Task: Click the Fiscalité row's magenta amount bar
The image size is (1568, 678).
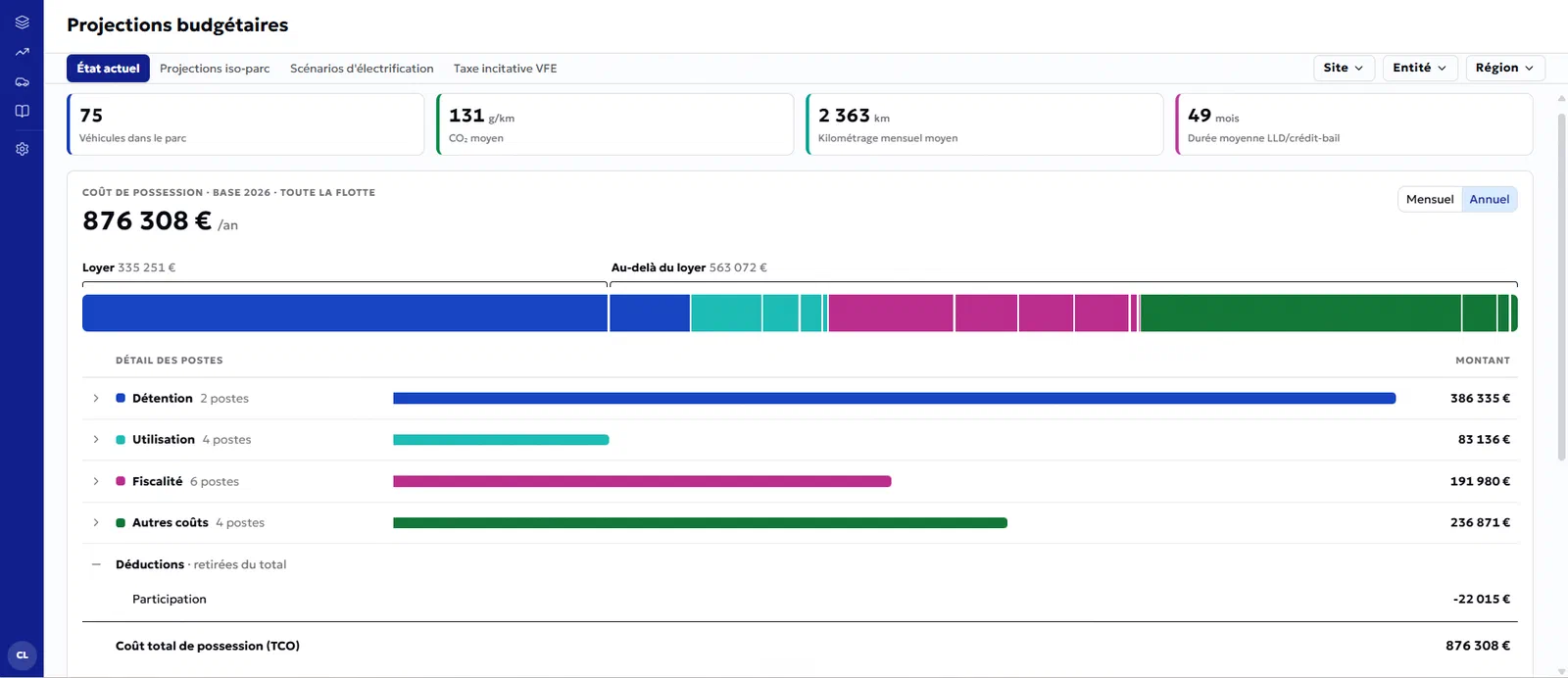Action: [x=642, y=481]
